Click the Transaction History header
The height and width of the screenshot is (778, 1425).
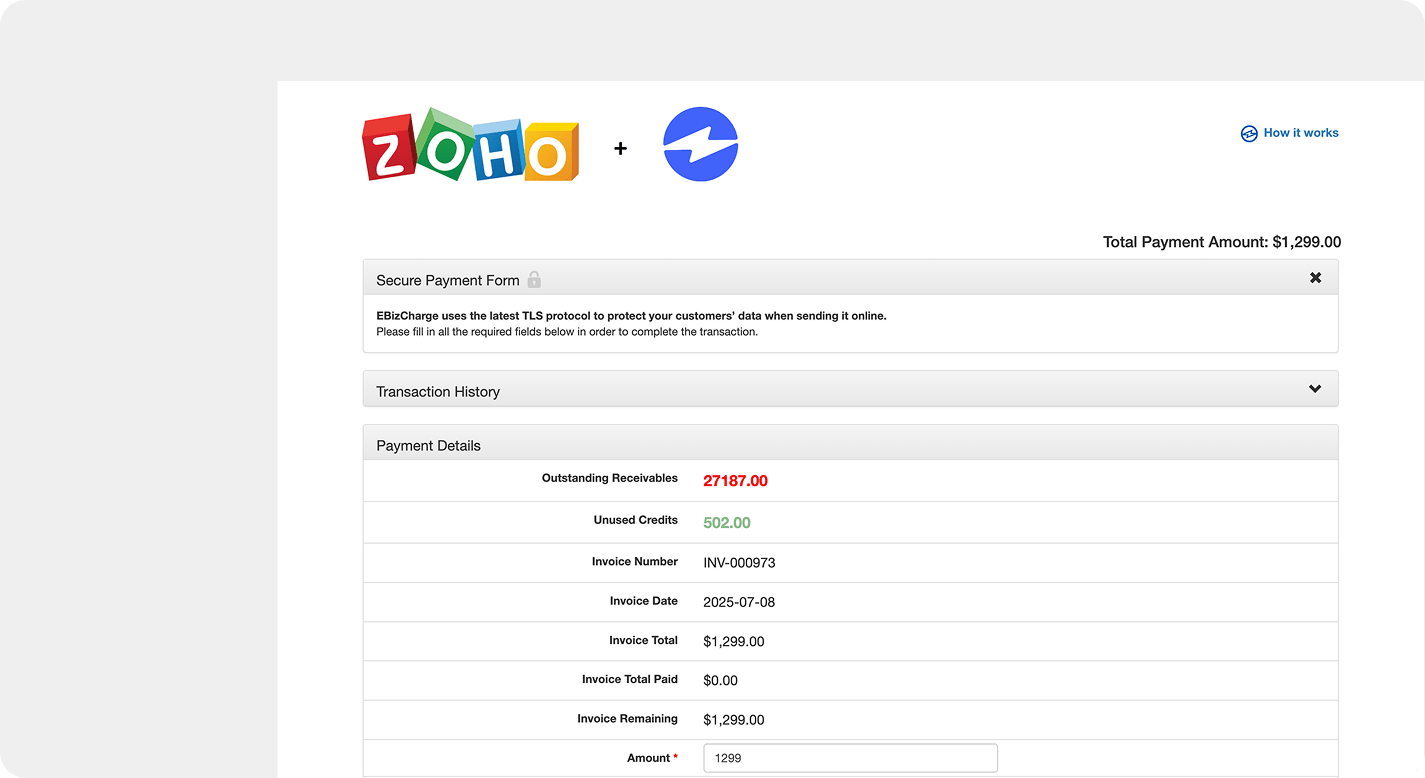point(850,389)
